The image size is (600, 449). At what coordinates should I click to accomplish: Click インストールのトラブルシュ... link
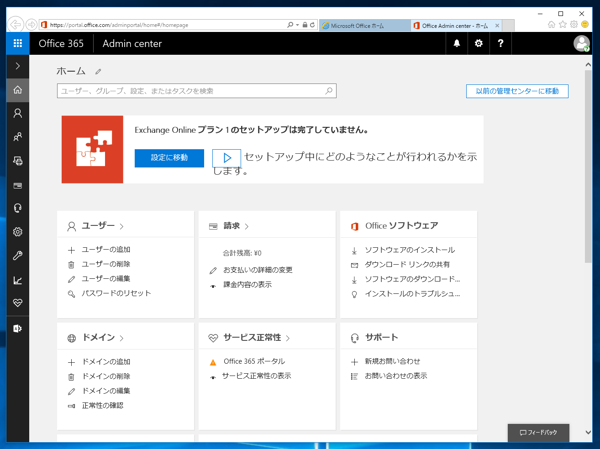tap(412, 294)
